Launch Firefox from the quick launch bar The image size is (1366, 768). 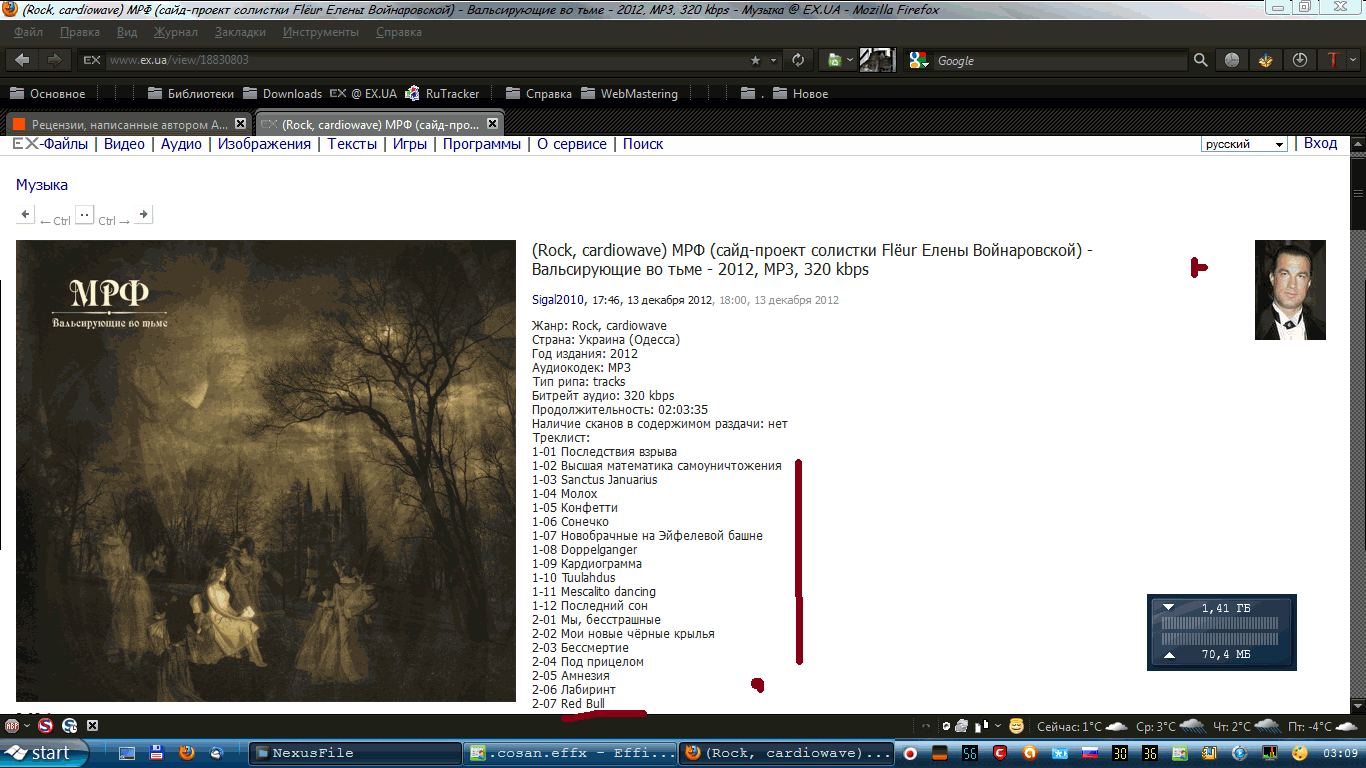tap(186, 752)
